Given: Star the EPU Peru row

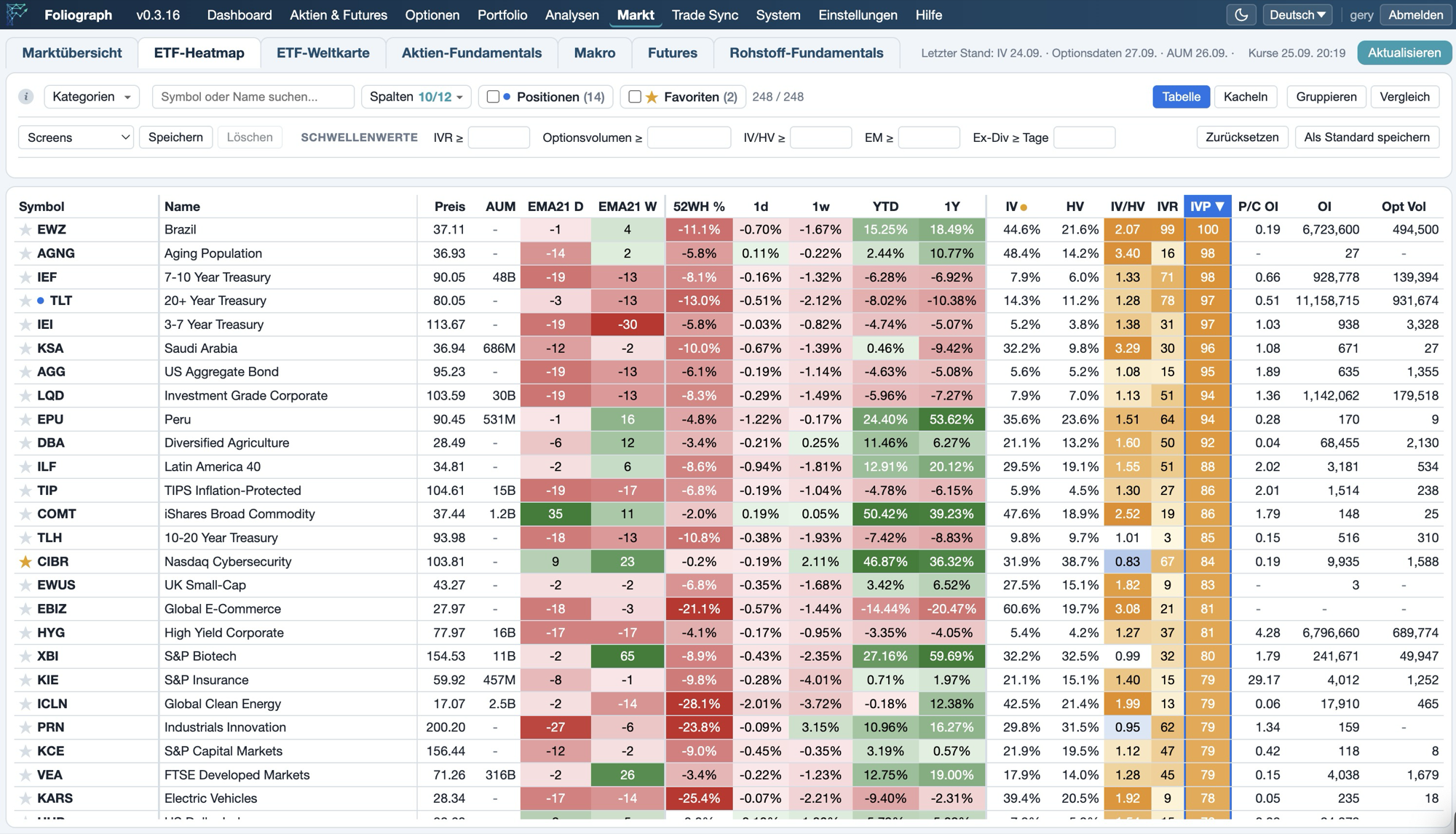Looking at the screenshot, I should 25,420.
